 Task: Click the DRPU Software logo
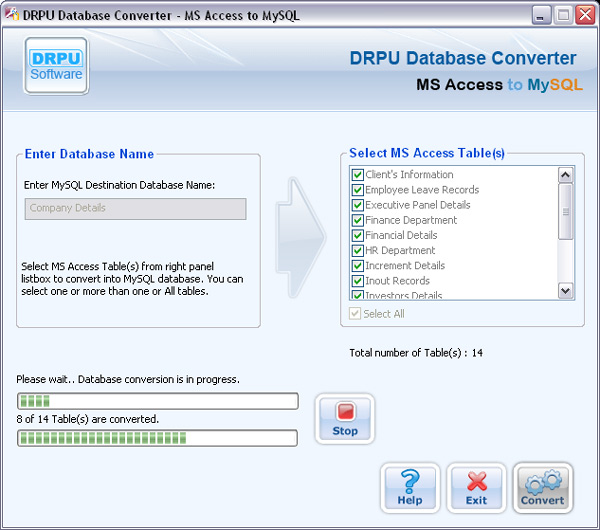(x=56, y=65)
